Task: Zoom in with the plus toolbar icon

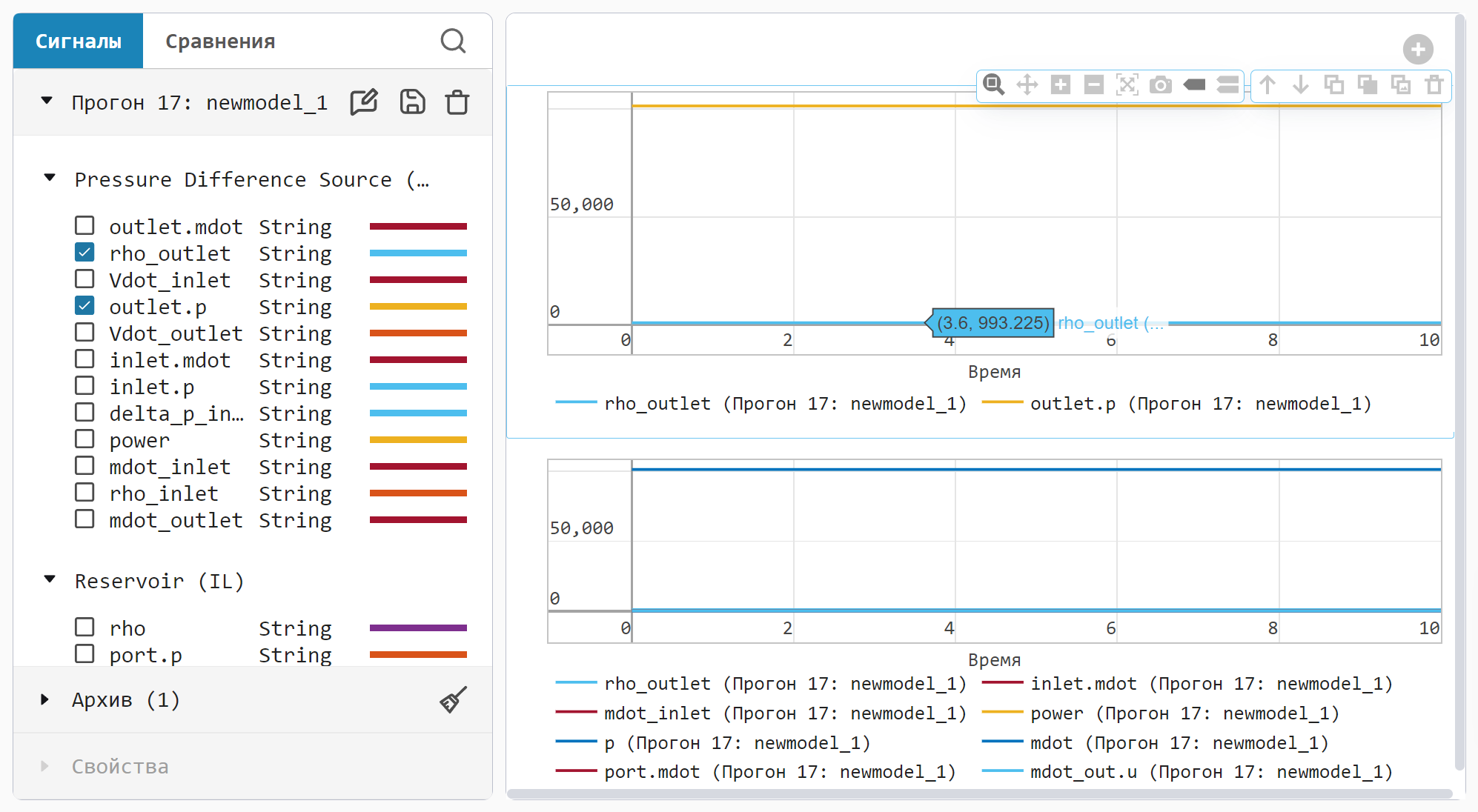Action: click(1061, 84)
